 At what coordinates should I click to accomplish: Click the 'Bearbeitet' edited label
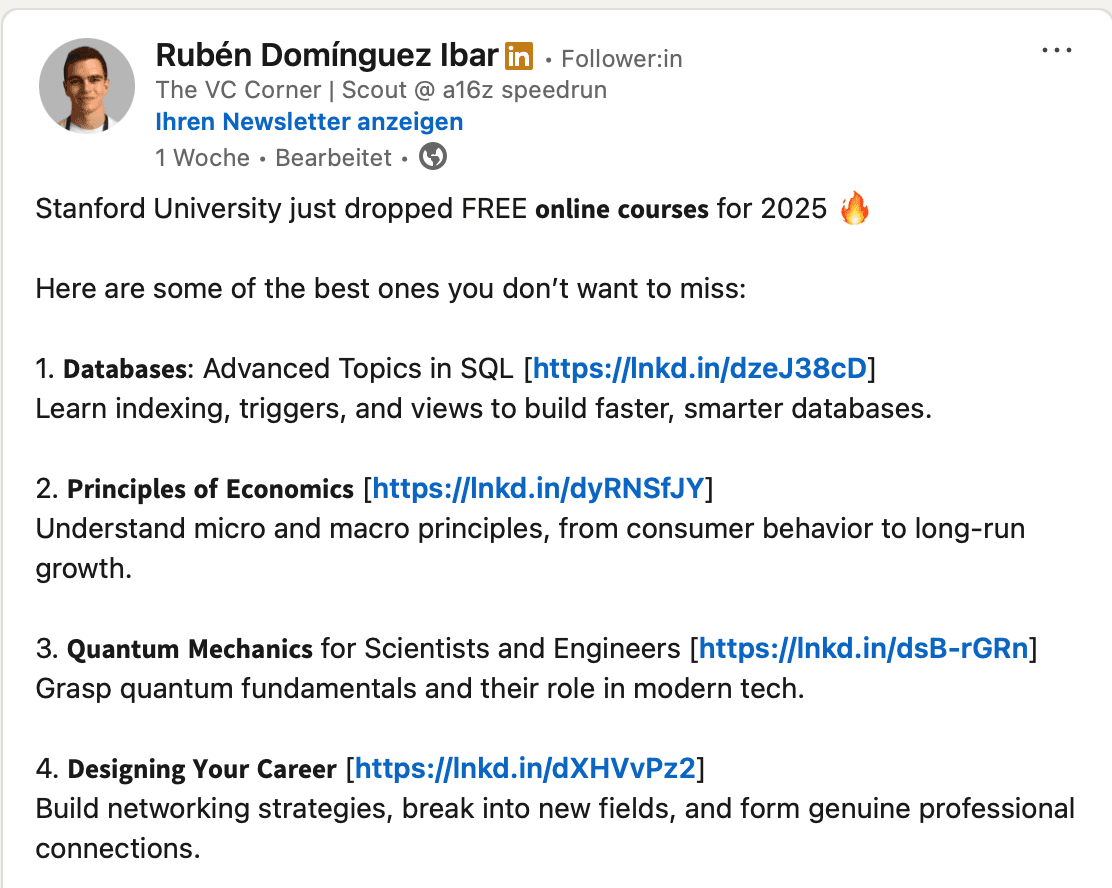(x=333, y=157)
